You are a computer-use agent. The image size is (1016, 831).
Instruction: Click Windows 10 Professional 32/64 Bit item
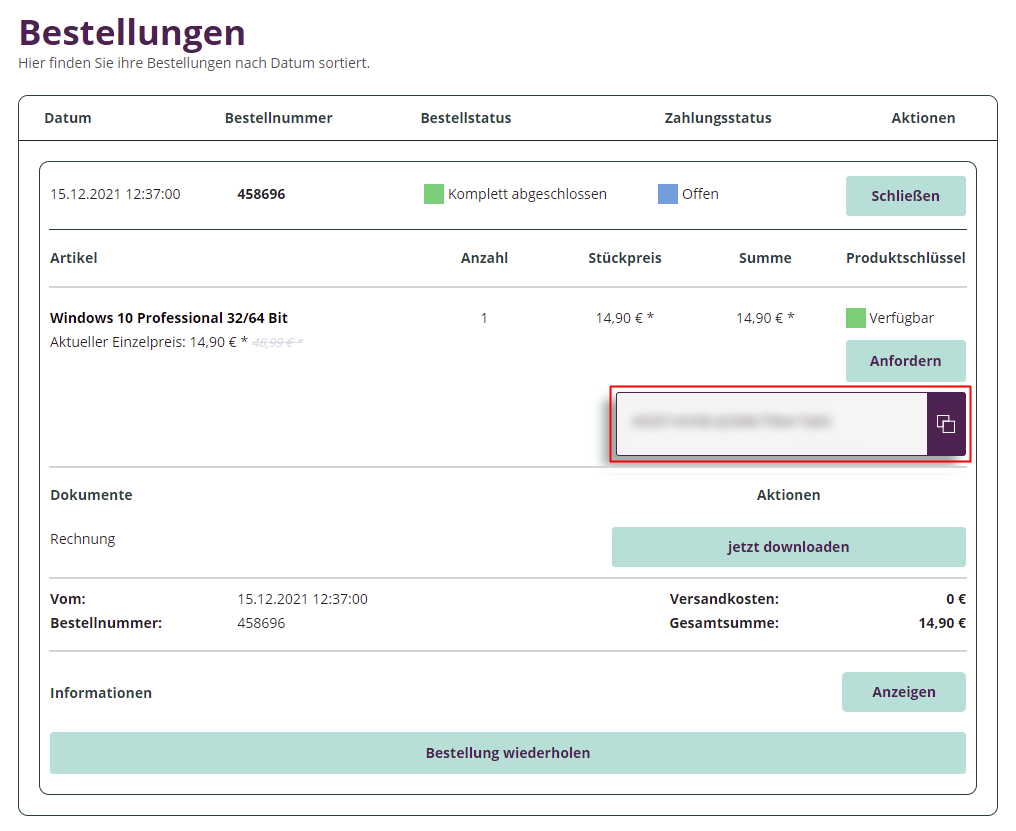[168, 318]
